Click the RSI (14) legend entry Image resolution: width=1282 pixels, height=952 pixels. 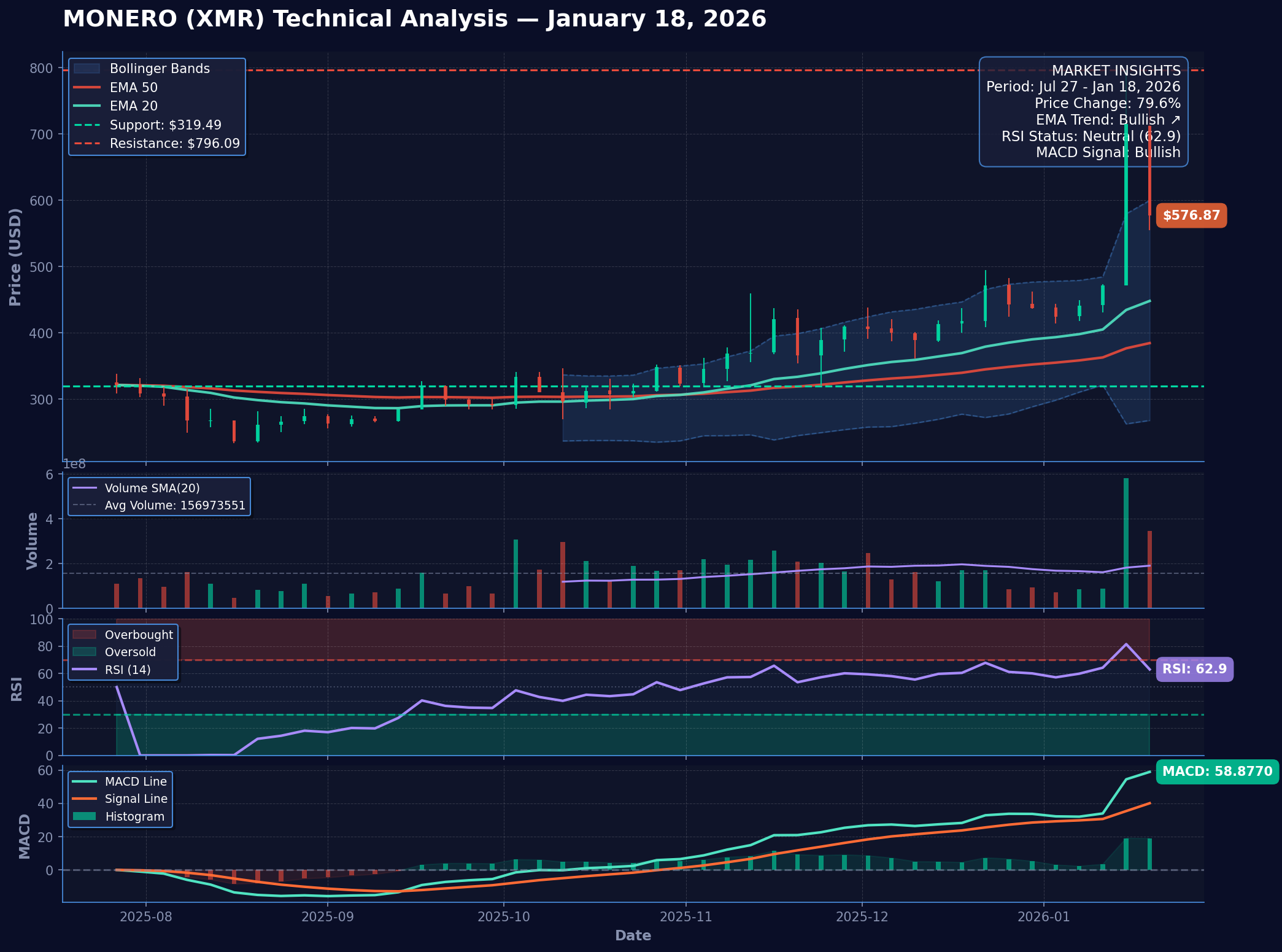pyautogui.click(x=127, y=670)
